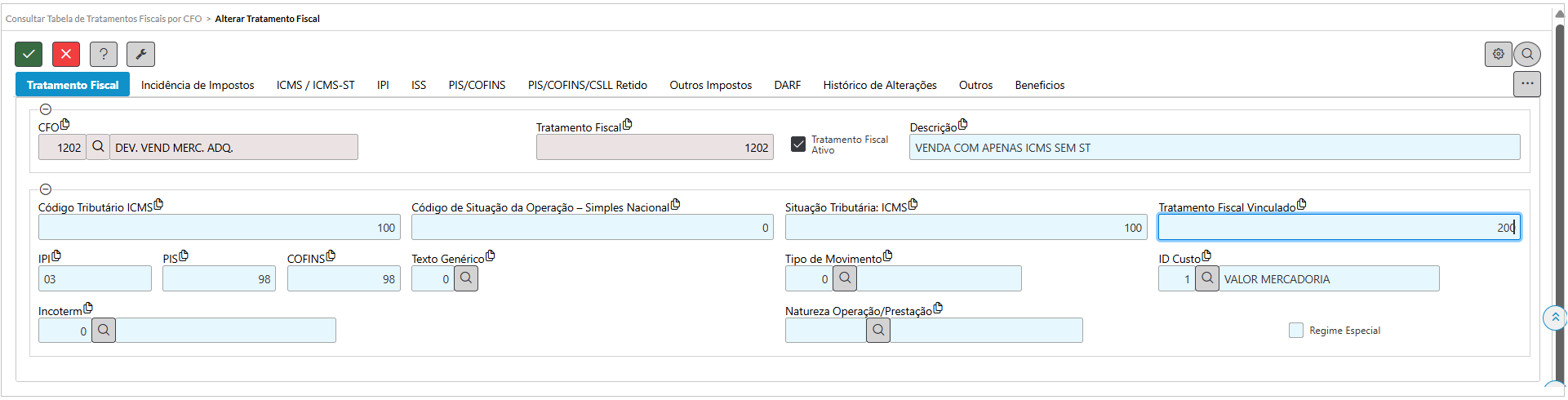
Task: Collapse the CFO section with minus icon
Action: (x=46, y=109)
